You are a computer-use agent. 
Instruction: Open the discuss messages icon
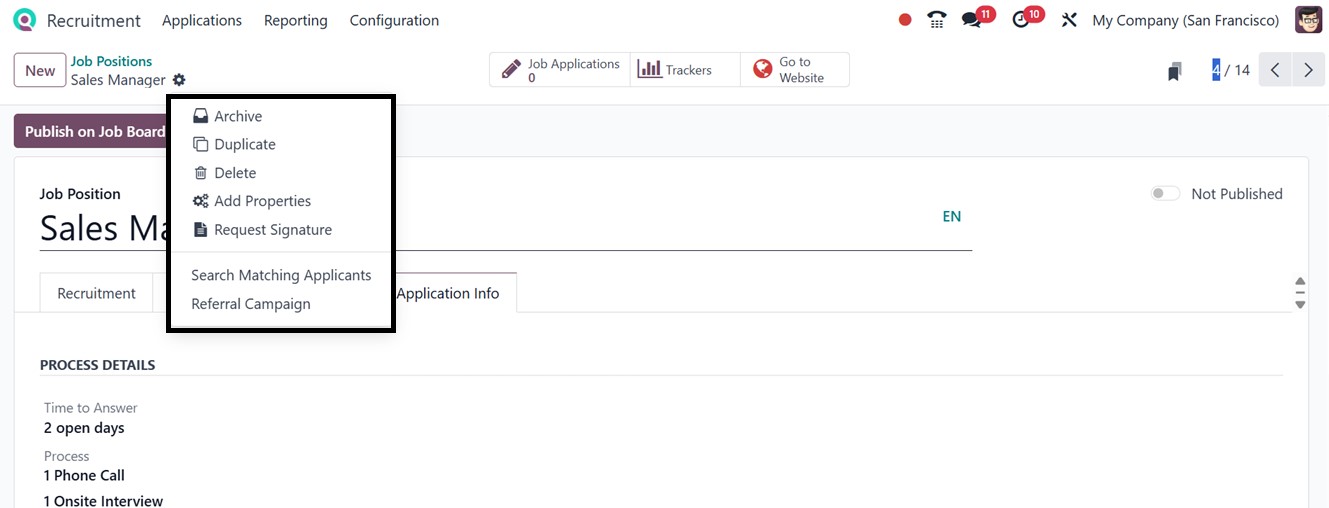pyautogui.click(x=972, y=20)
